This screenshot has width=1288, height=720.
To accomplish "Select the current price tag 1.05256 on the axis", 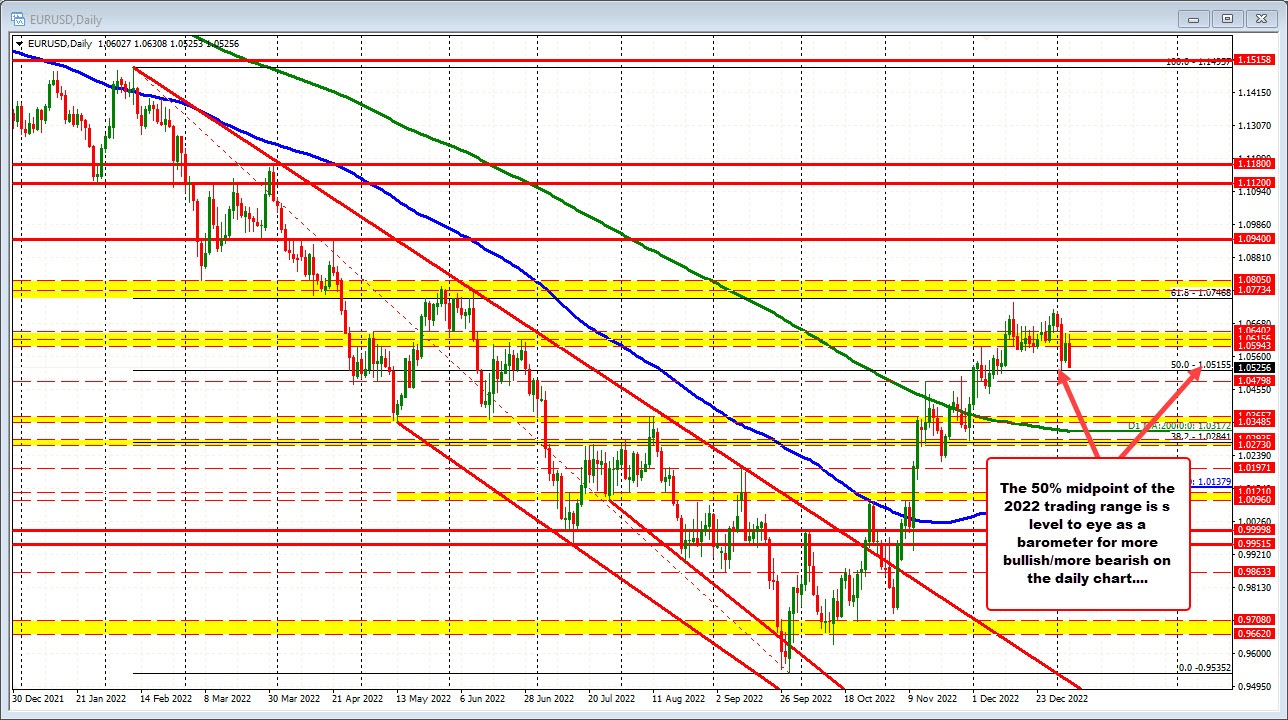I will tap(1258, 366).
